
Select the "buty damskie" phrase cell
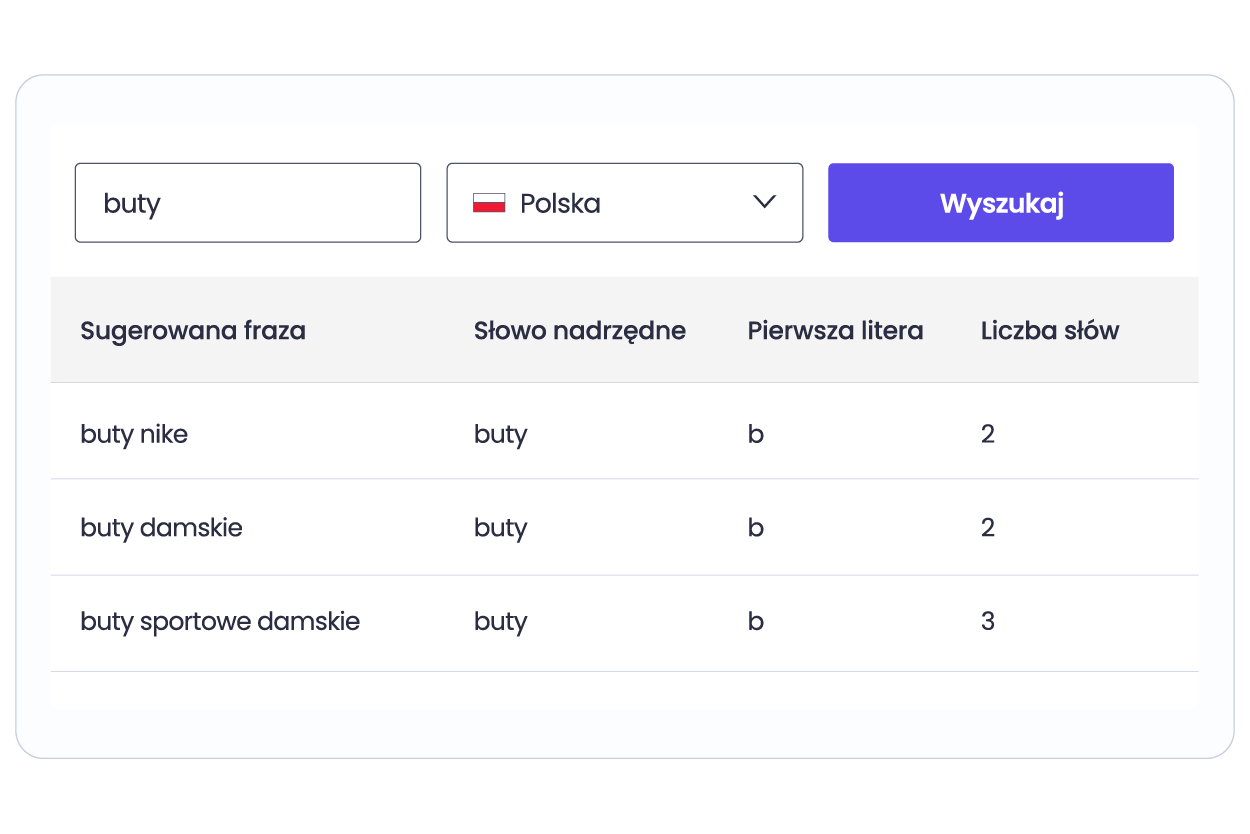161,528
